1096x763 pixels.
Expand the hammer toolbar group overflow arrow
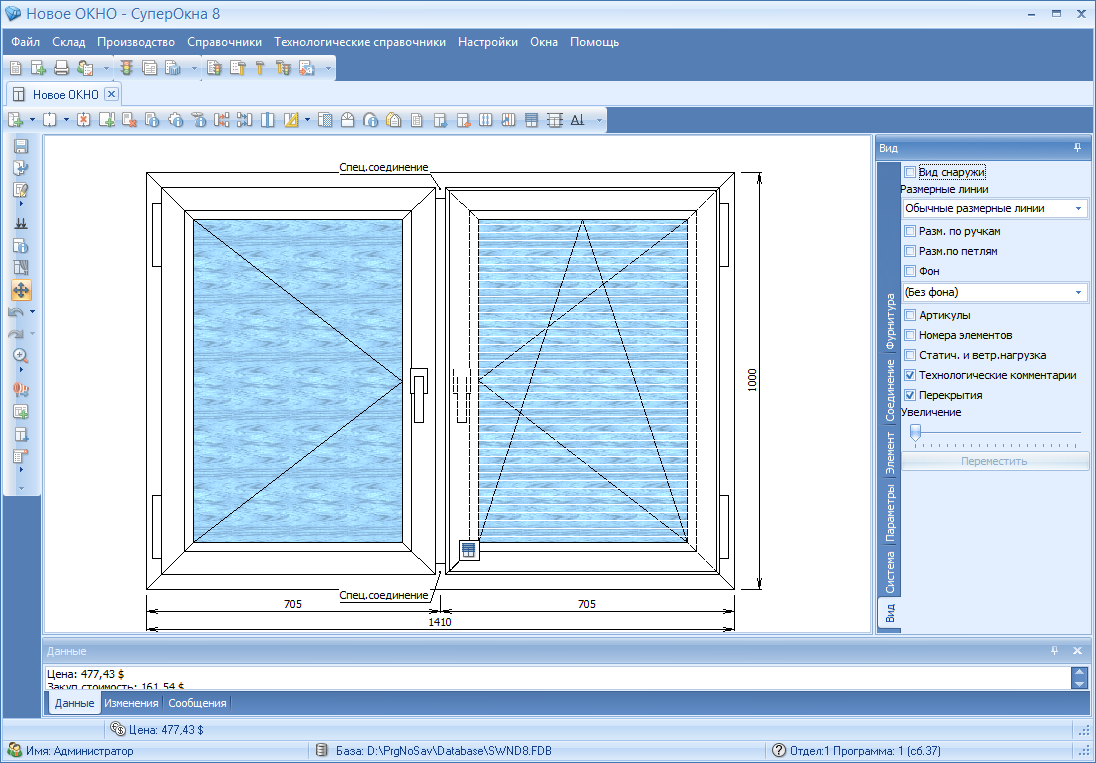(x=328, y=68)
